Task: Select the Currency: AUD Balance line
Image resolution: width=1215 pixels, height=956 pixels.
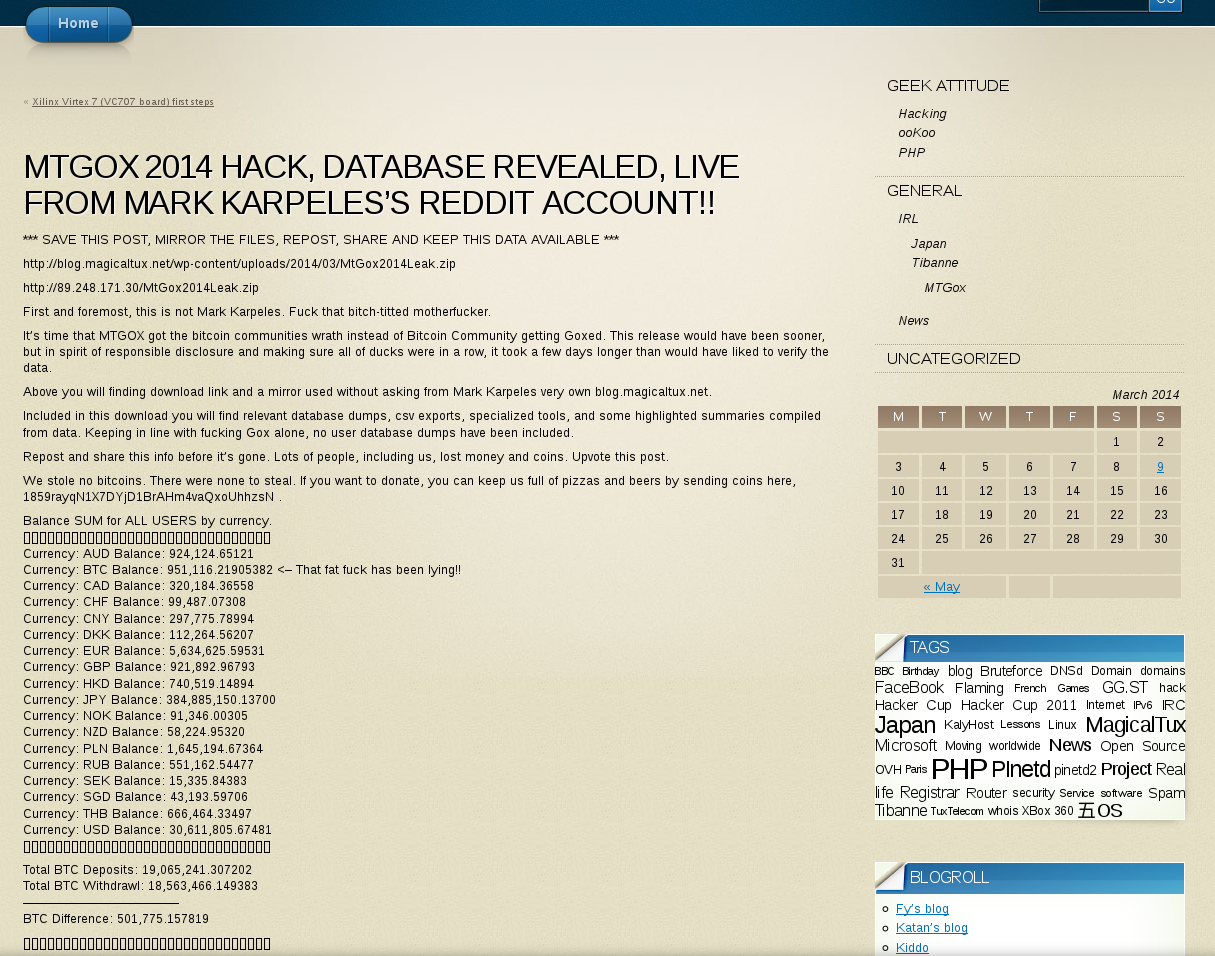Action: pos(138,554)
